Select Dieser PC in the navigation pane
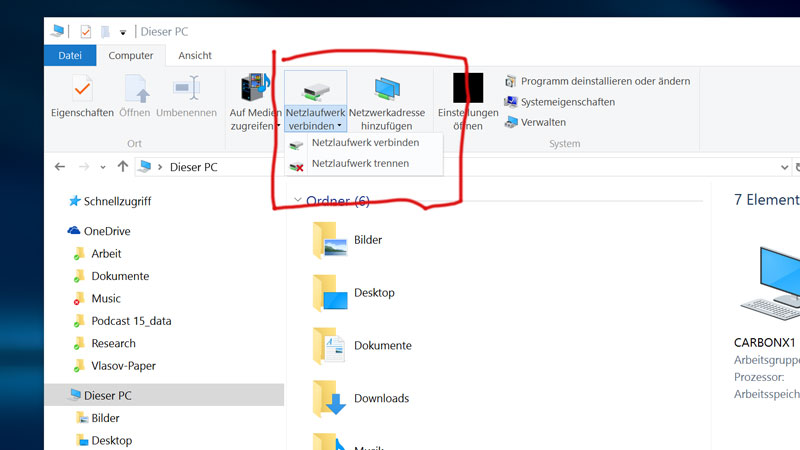 coord(164,395)
